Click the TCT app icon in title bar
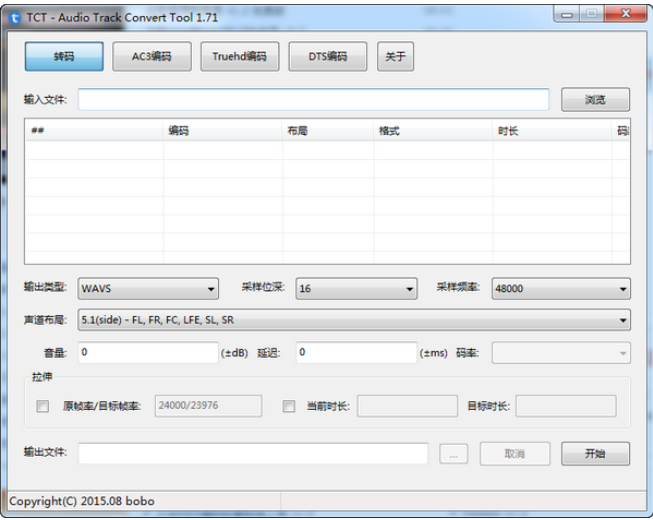 click(15, 18)
